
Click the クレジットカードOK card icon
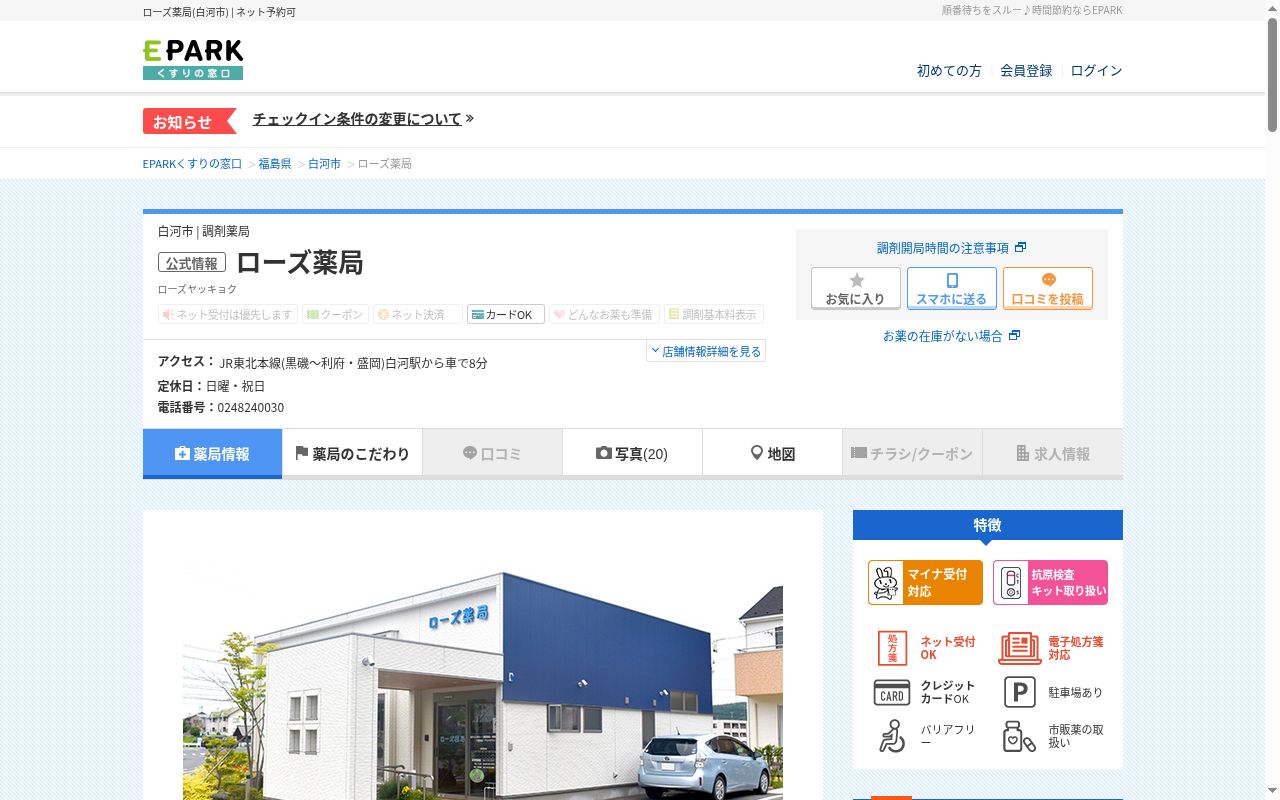[892, 692]
